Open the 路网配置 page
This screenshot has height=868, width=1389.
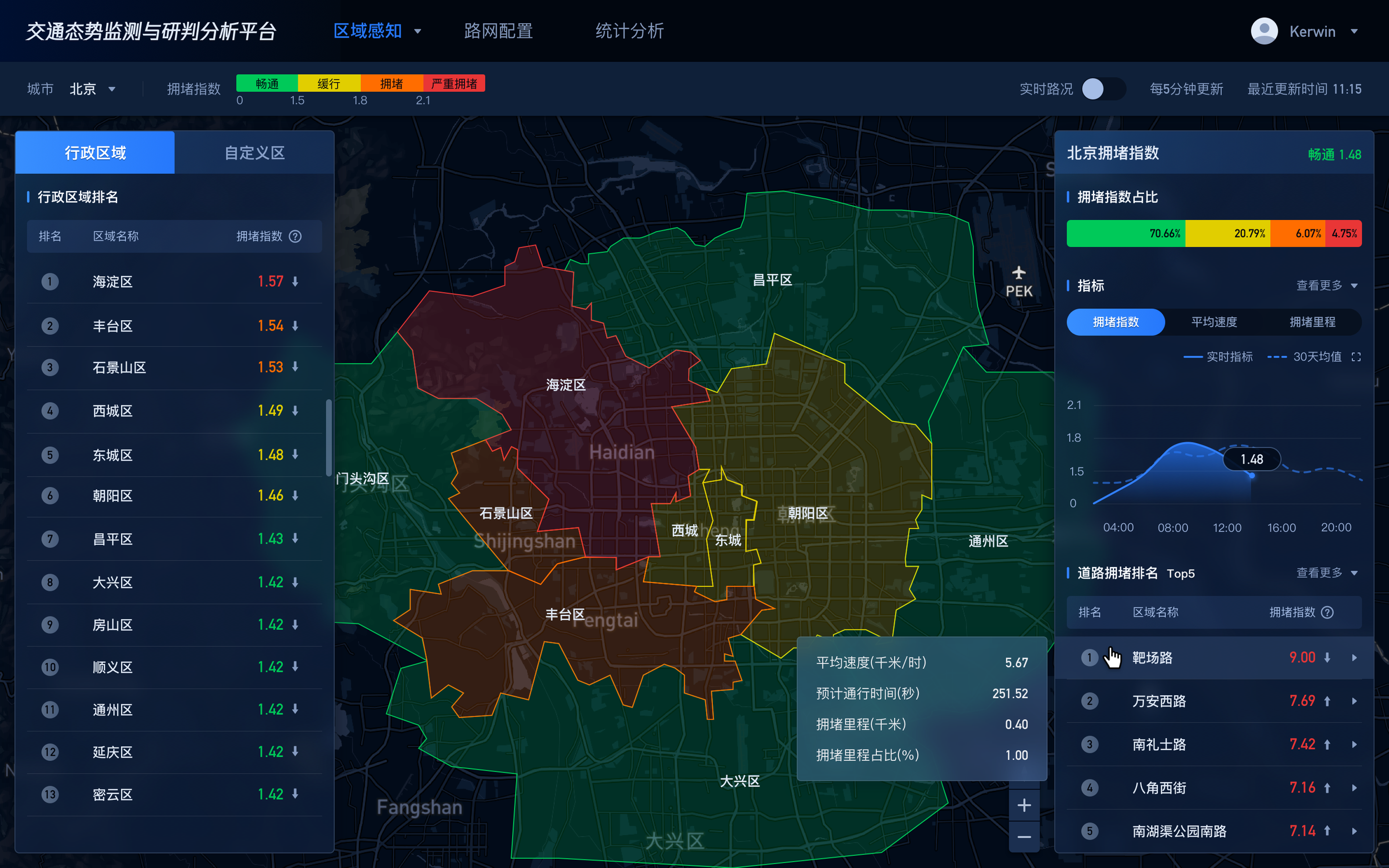498,31
